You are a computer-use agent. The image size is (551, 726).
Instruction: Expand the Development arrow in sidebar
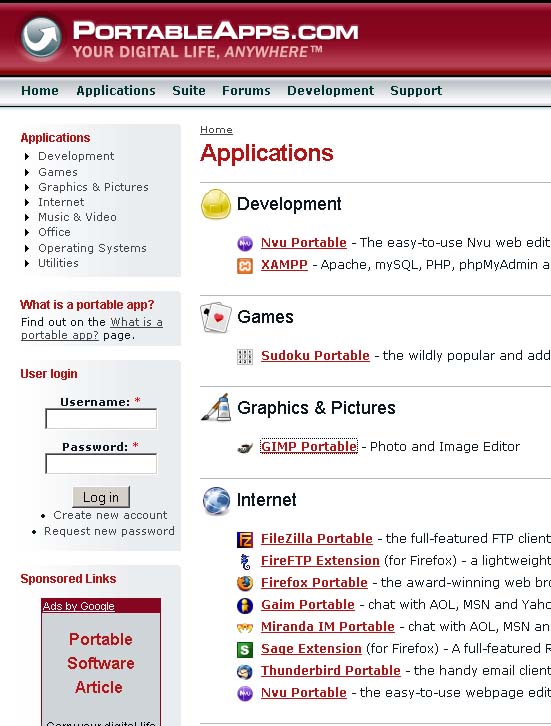(x=27, y=156)
